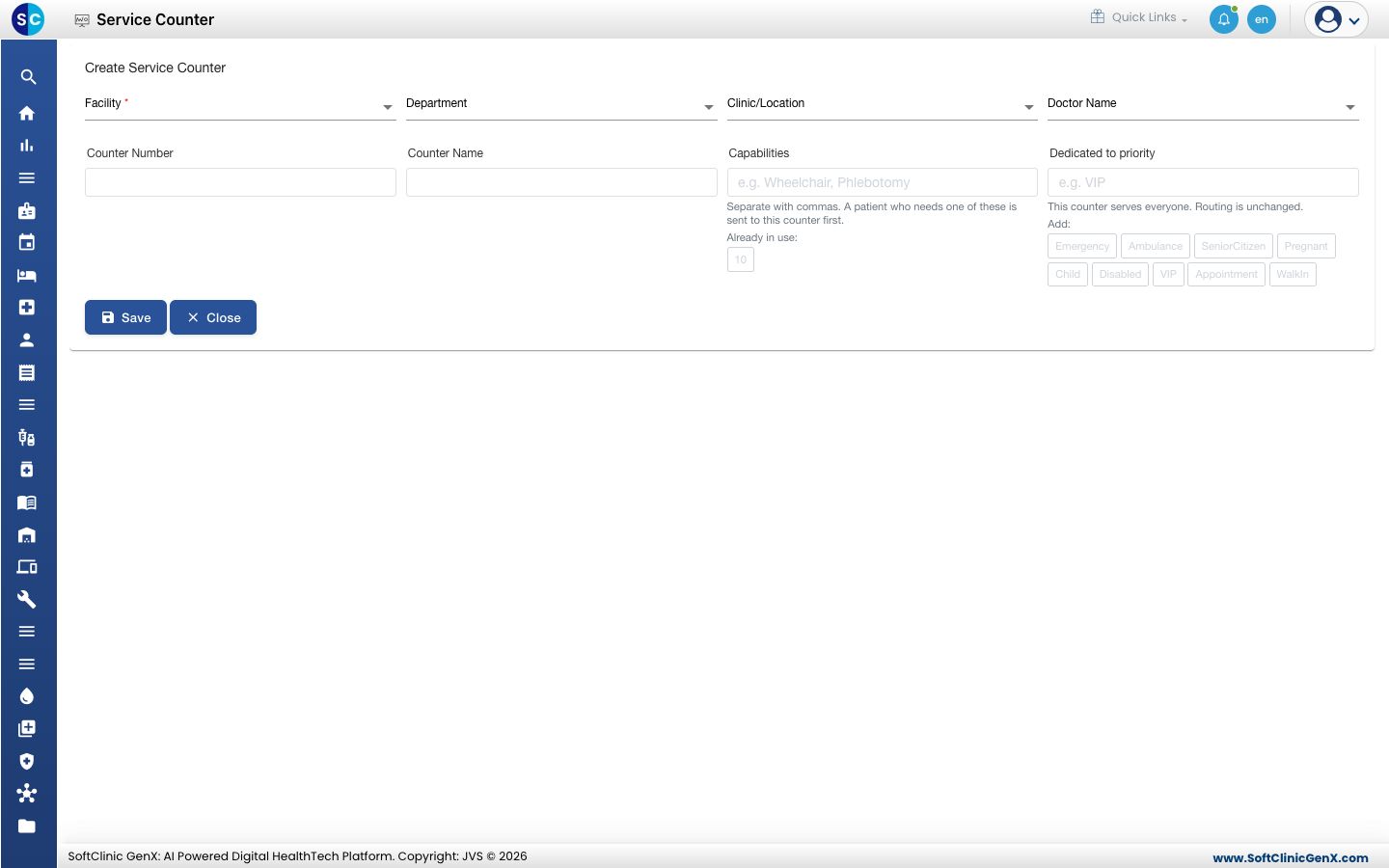The image size is (1389, 868).
Task: Go to the home icon in sidebar
Action: [x=27, y=113]
